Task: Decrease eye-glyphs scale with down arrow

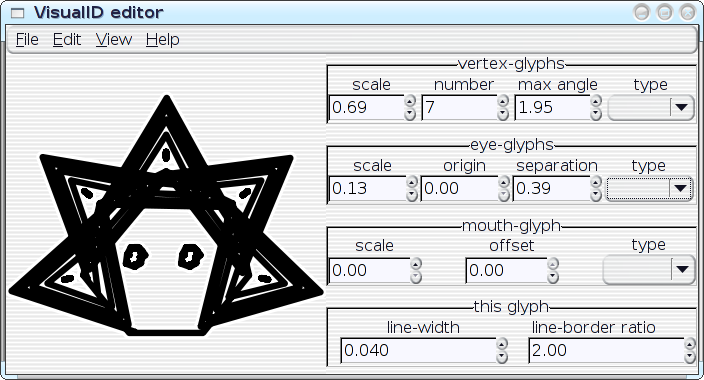Action: 412,195
